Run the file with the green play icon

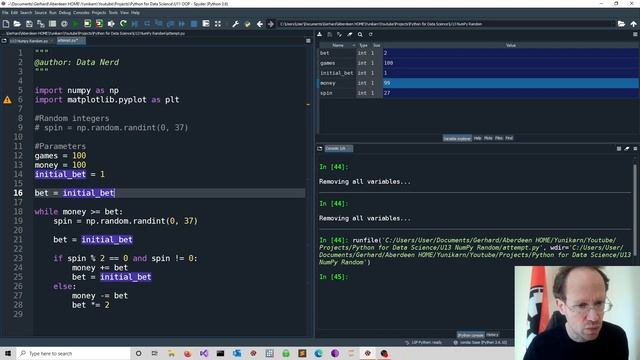(76, 24)
